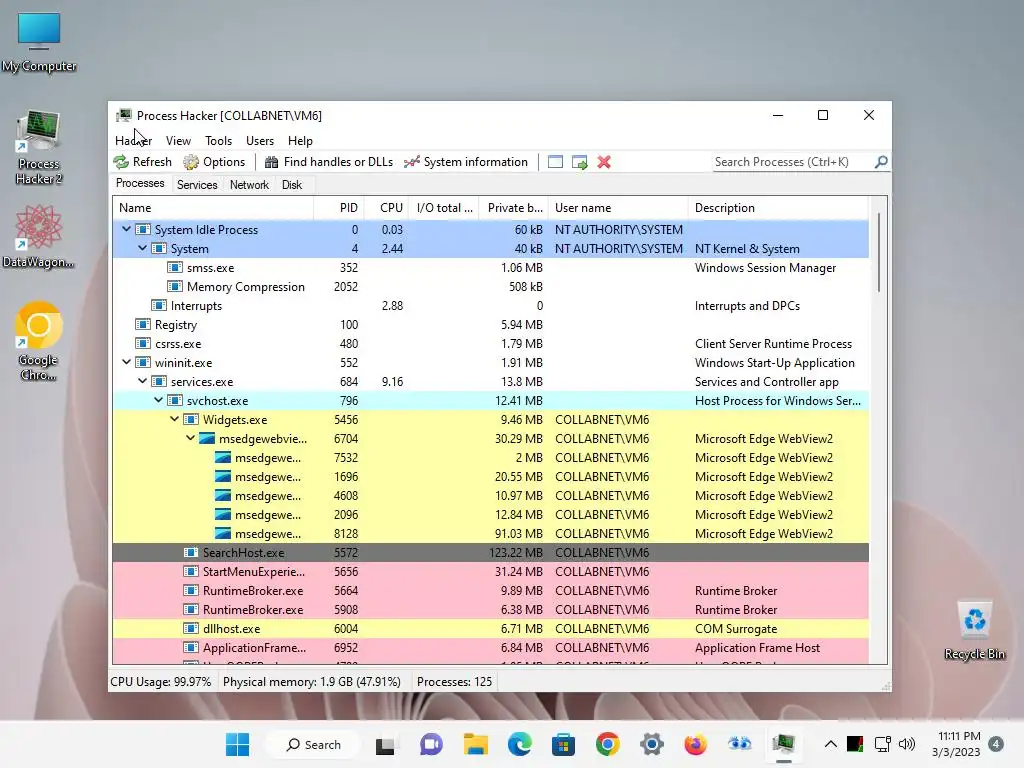
Task: Open System information graph icon
Action: click(x=411, y=162)
